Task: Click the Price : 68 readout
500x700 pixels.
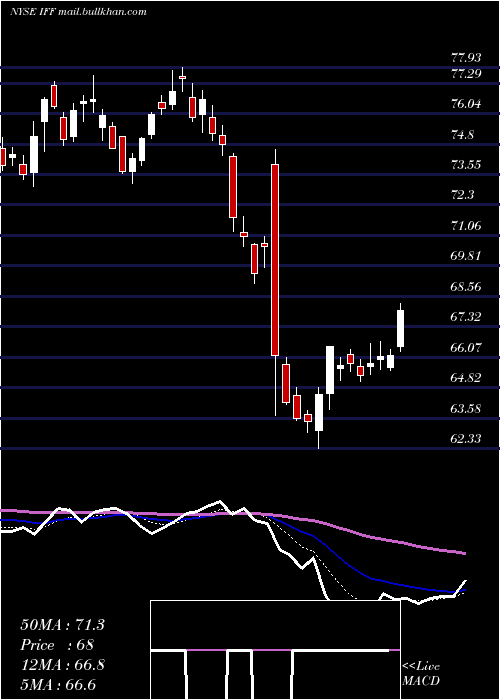Action: pyautogui.click(x=58, y=645)
